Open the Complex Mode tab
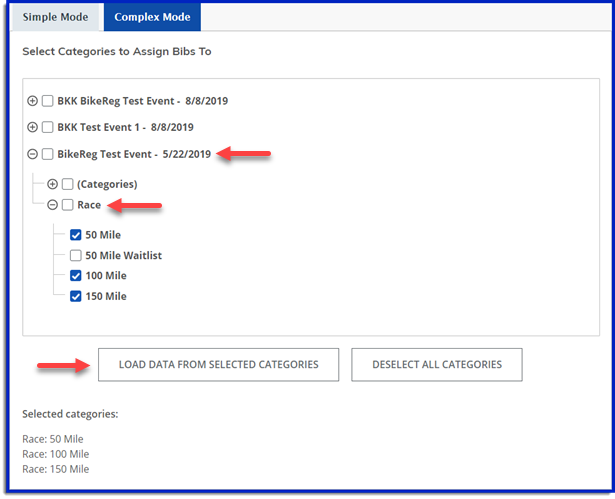Viewport: 615px width, 499px height. click(151, 18)
